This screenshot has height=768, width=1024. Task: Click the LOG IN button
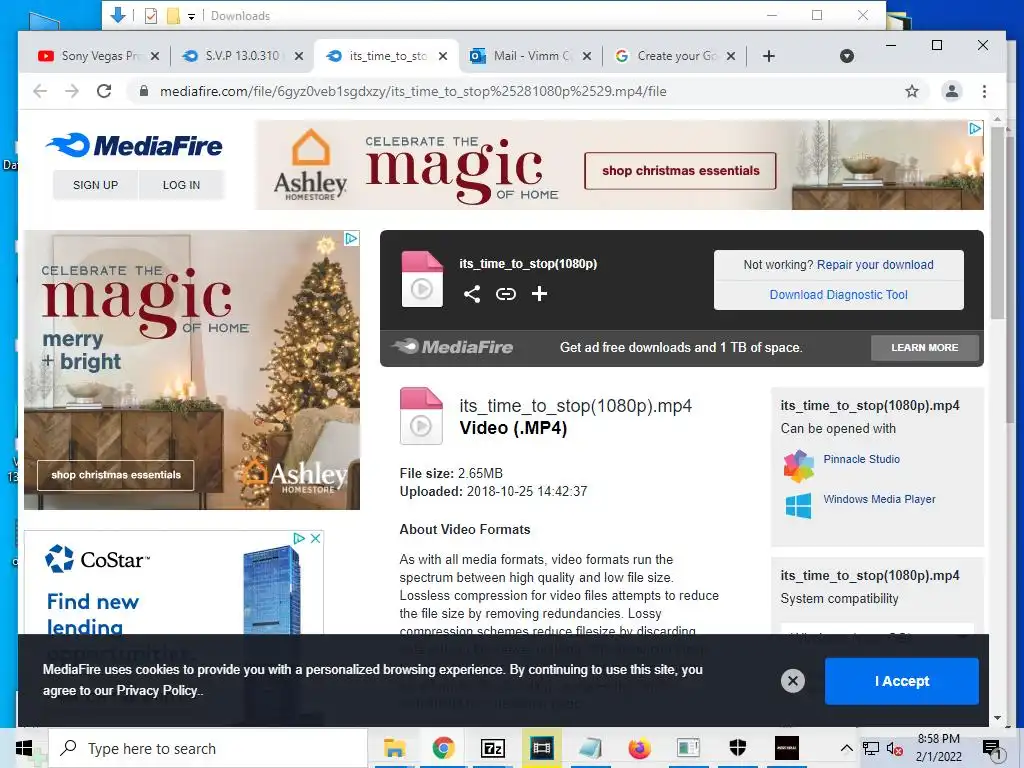tap(182, 185)
